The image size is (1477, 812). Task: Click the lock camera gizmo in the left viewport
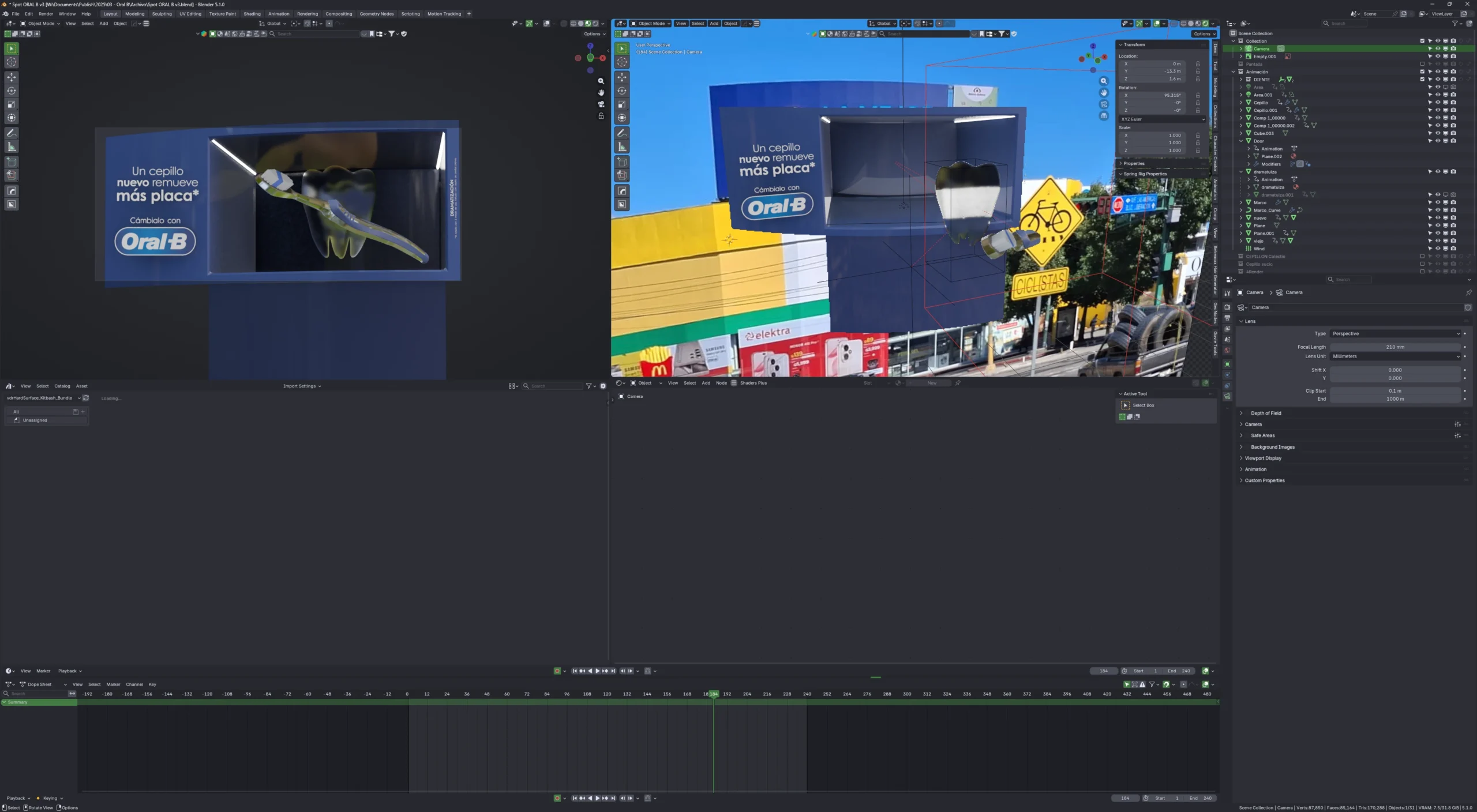coord(601,116)
